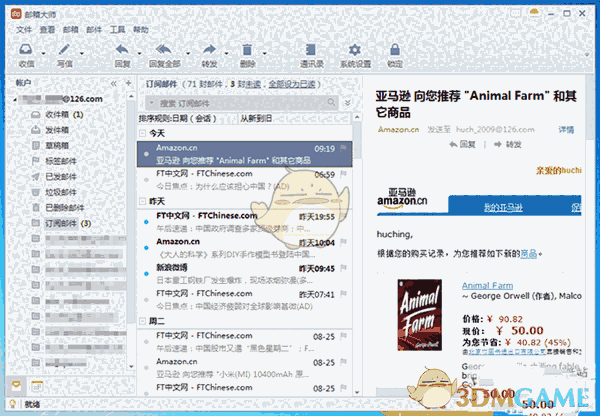Expand advanced search double-chevron
Screen dimensions: 600x416
[x=347, y=103]
